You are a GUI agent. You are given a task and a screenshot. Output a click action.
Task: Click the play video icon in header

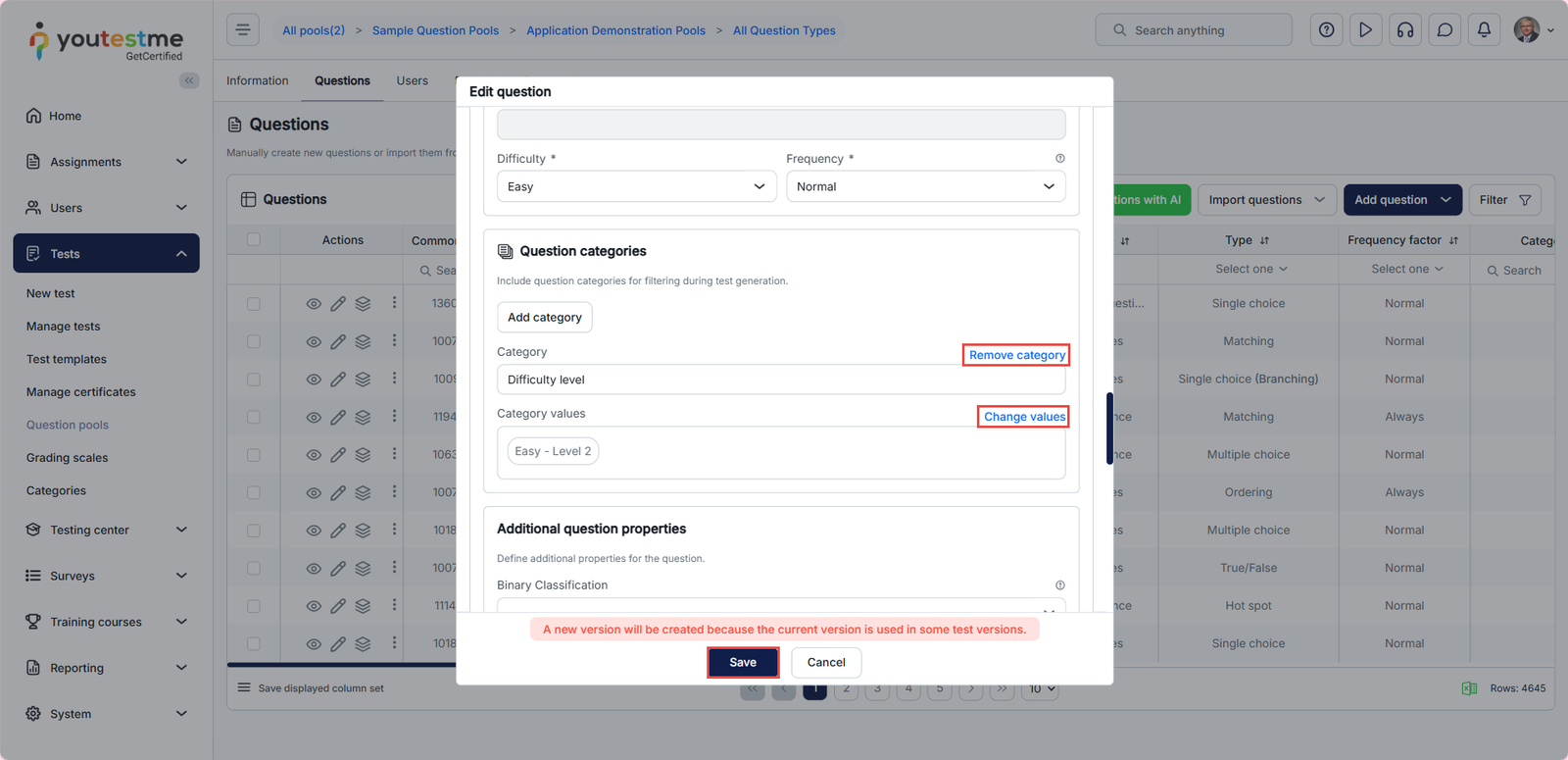(1365, 30)
